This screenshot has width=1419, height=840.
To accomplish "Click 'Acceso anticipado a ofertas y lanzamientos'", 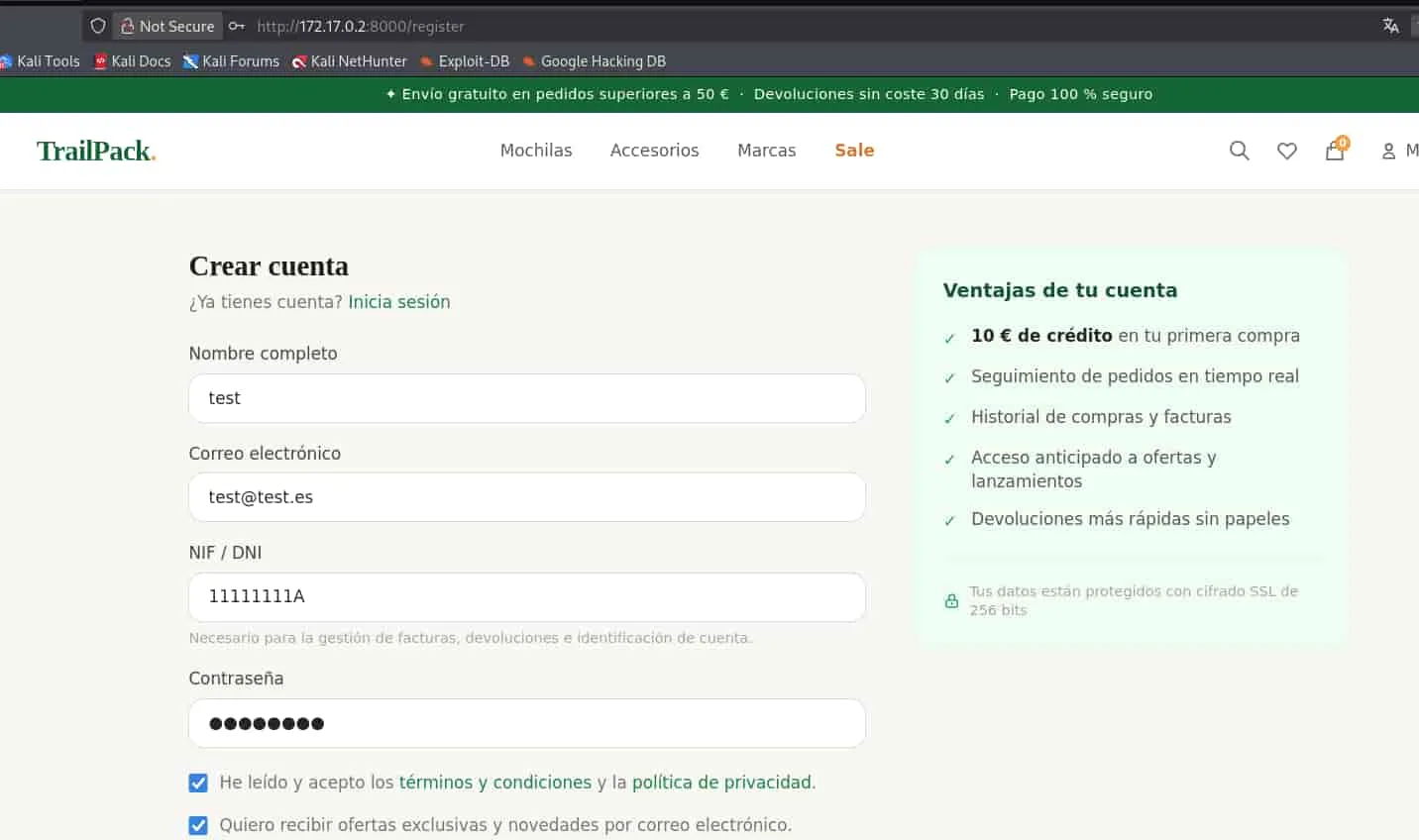I will click(1094, 470).
